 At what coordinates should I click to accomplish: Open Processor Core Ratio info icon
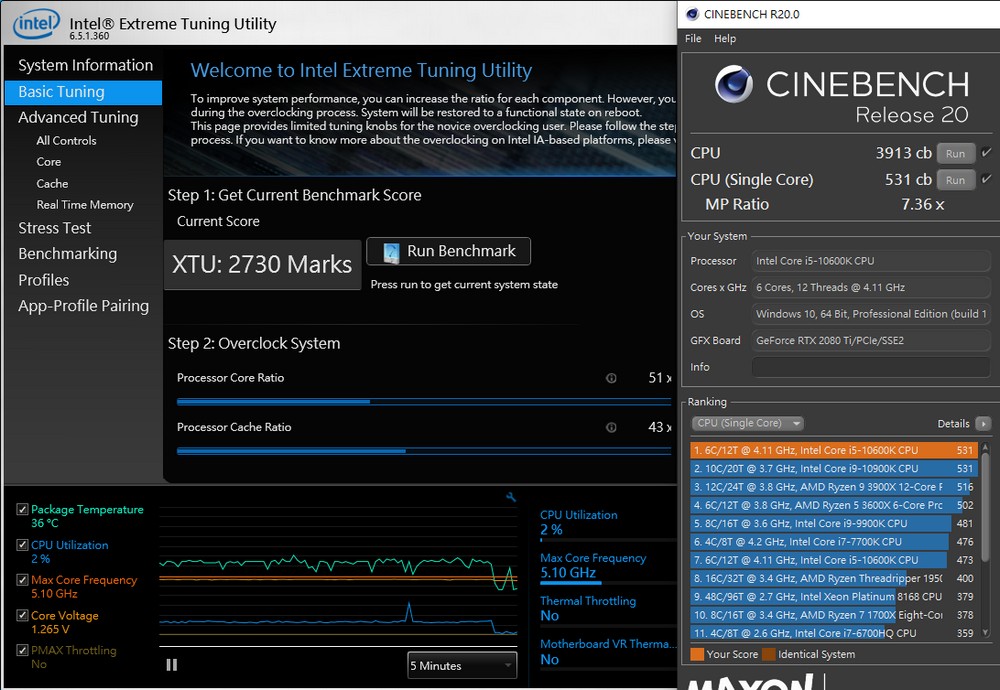click(x=611, y=378)
